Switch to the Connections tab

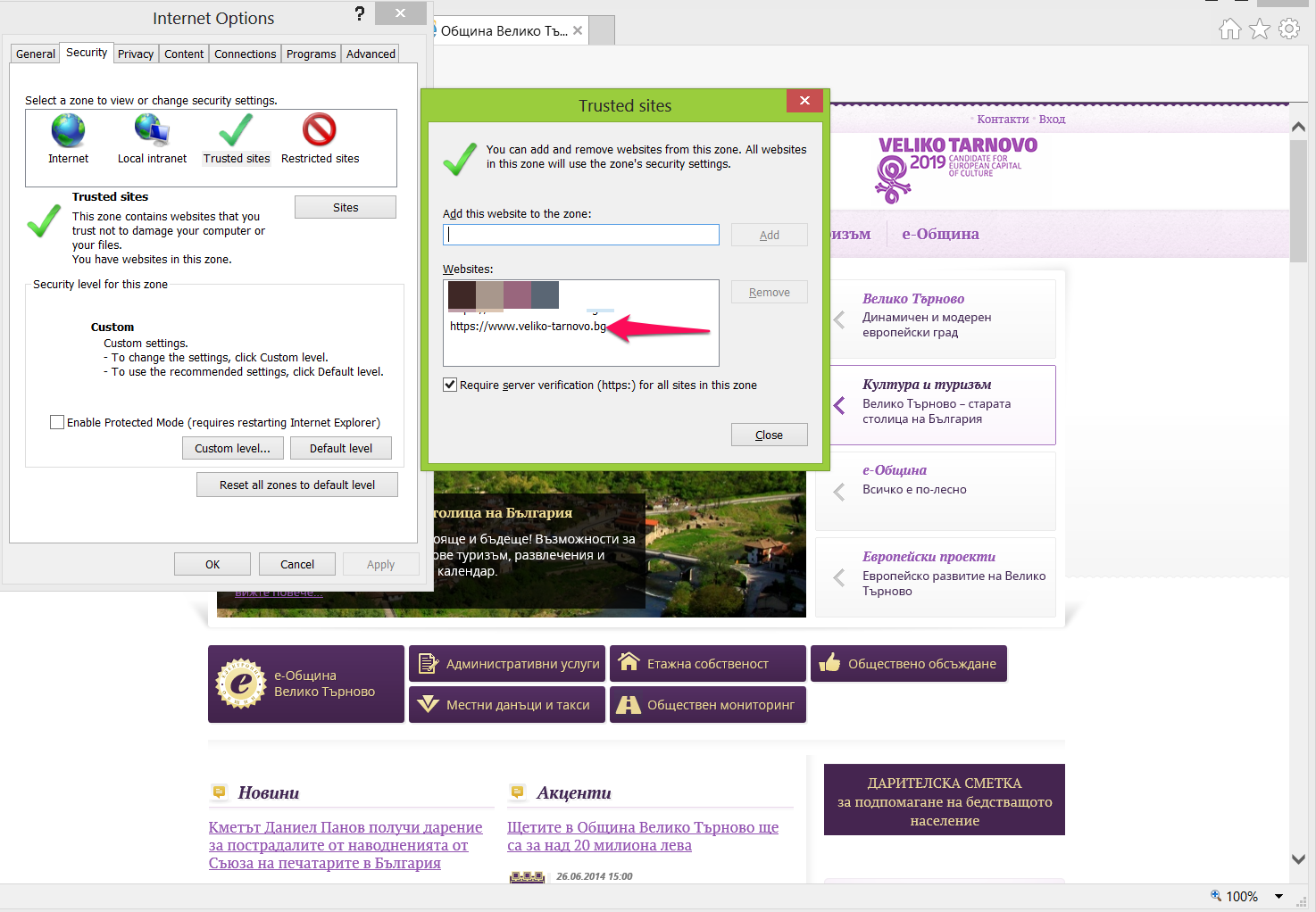pyautogui.click(x=246, y=54)
